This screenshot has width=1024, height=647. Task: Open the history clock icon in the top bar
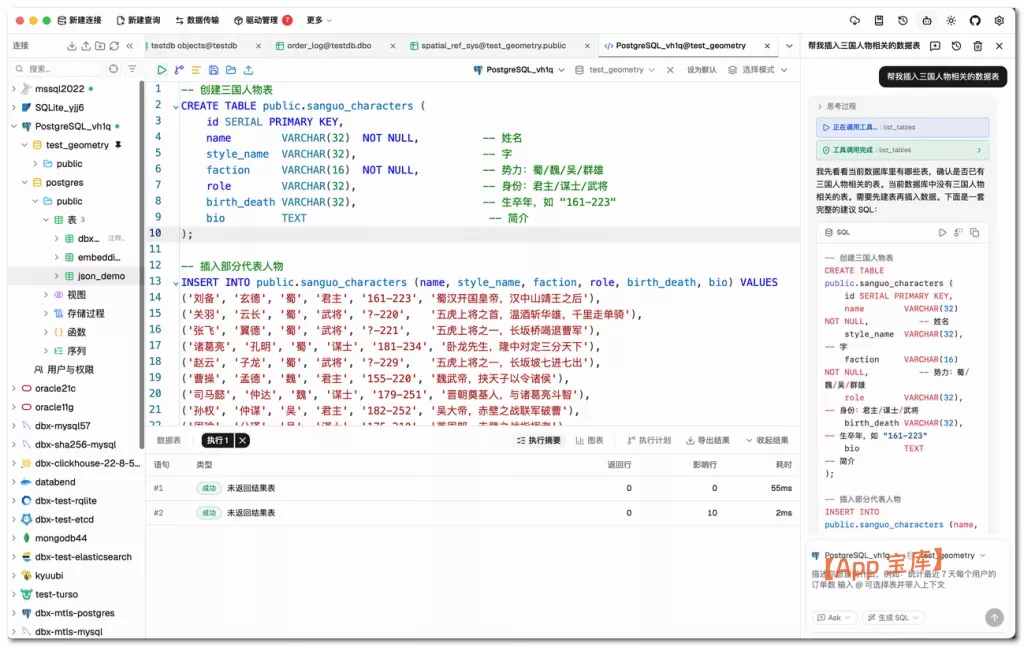tap(903, 20)
